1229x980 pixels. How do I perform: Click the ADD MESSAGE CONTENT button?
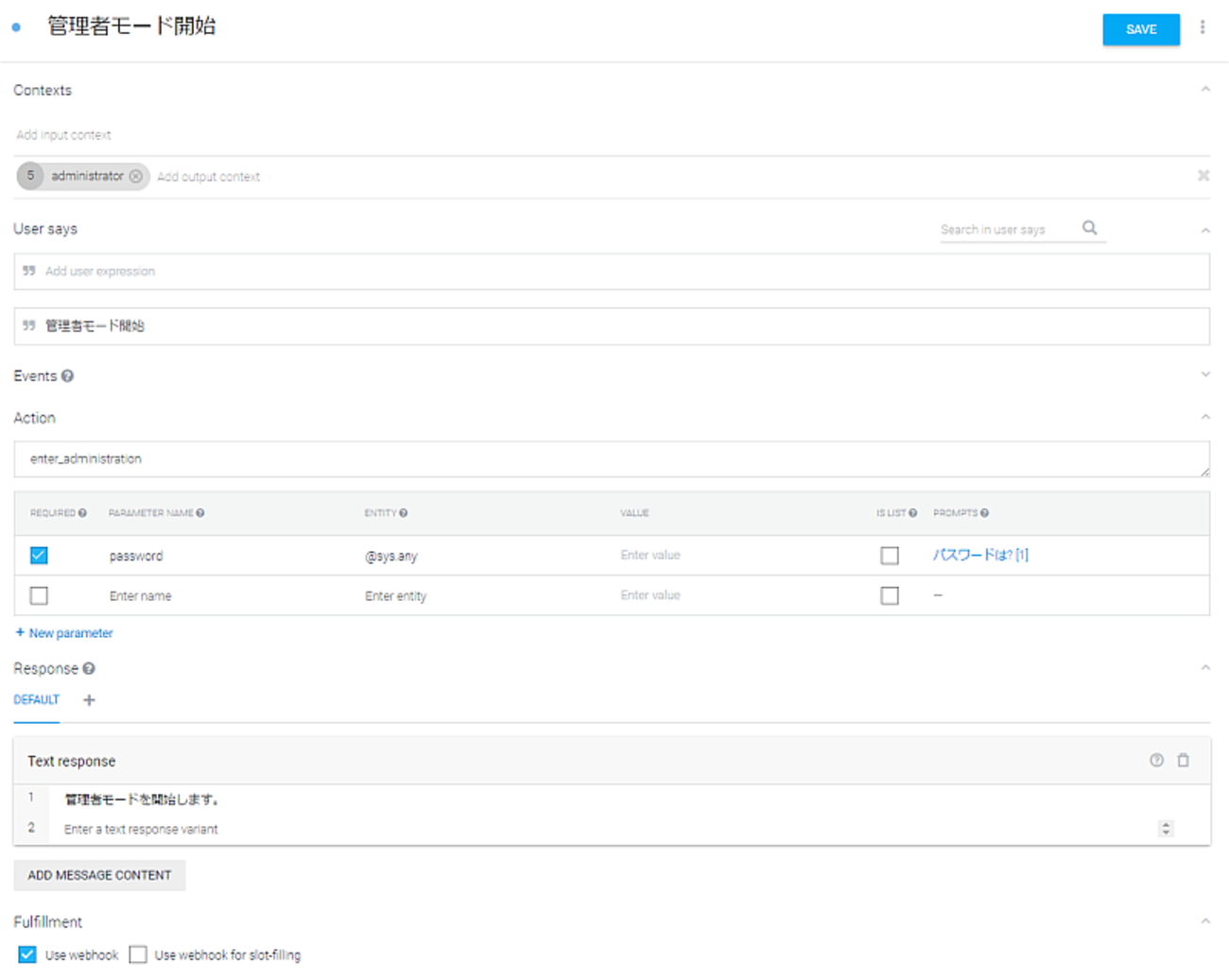point(99,875)
